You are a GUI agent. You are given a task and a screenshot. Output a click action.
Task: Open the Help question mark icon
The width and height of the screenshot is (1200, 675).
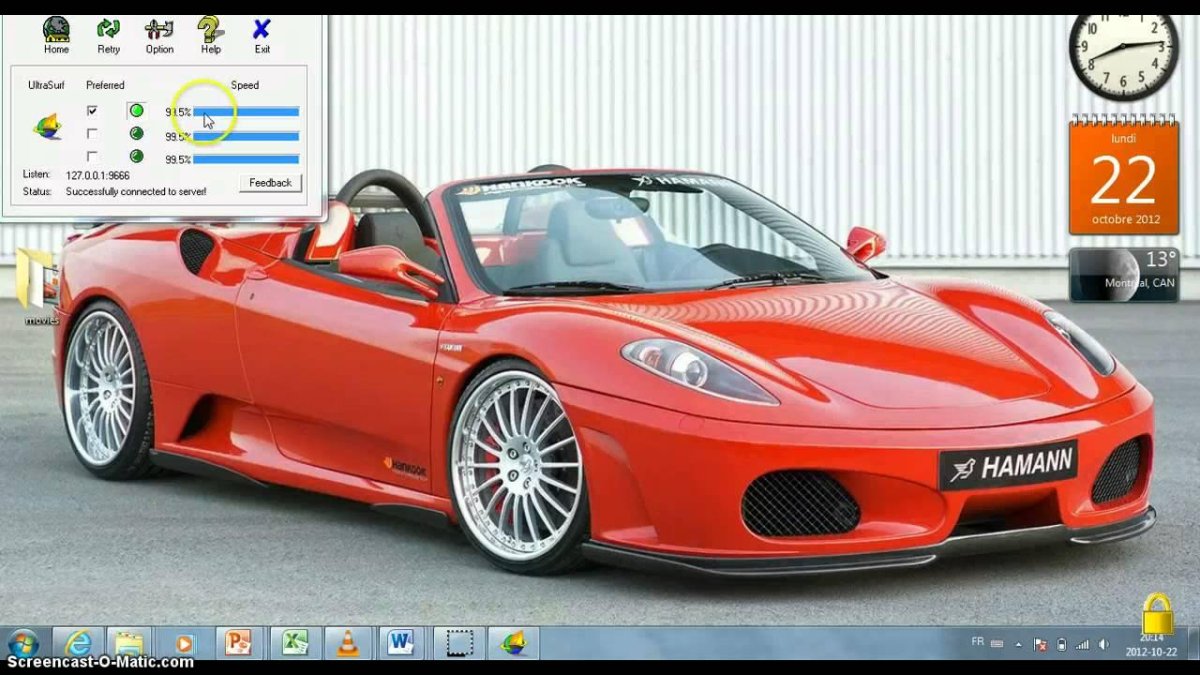coord(210,35)
